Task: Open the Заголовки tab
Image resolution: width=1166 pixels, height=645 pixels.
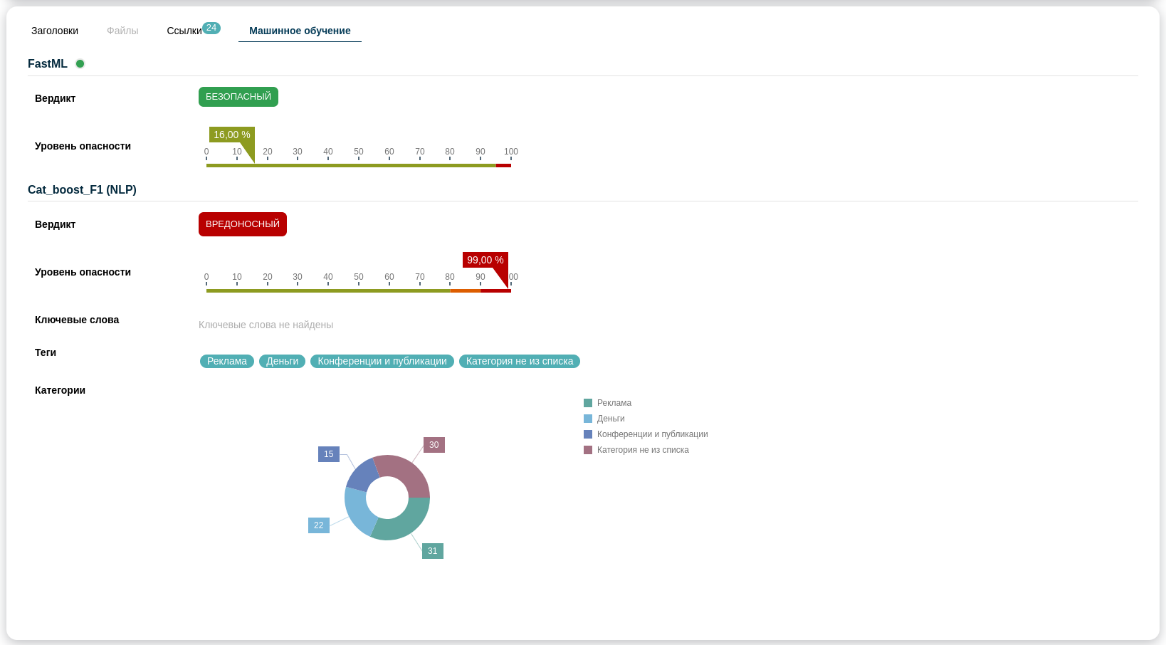Action: coord(54,31)
